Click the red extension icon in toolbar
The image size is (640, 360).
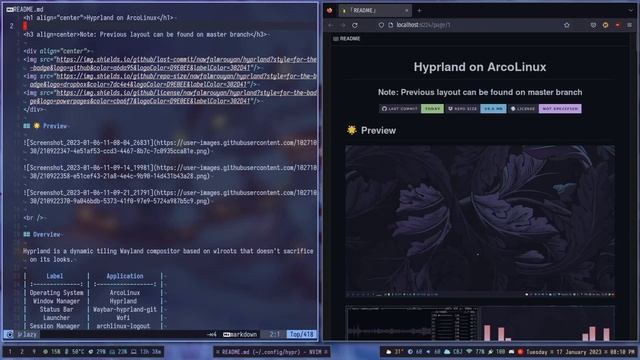[x=618, y=25]
